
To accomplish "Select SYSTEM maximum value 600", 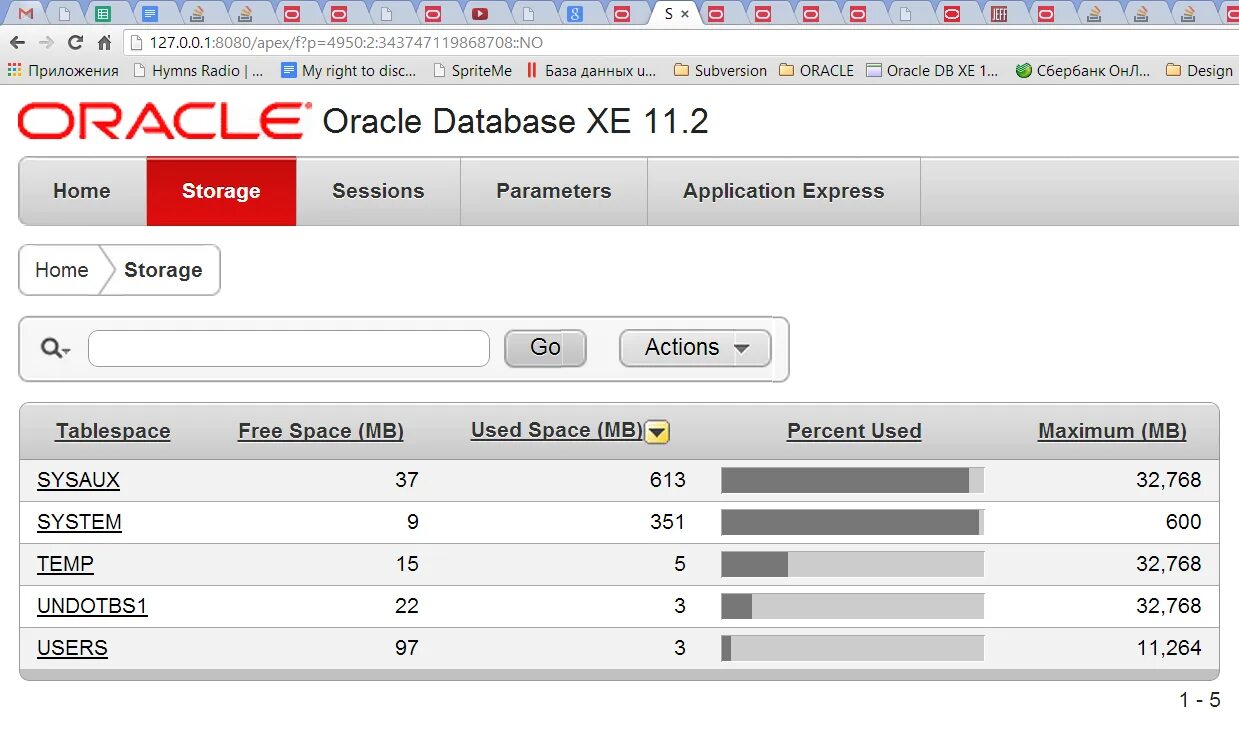I will (1183, 522).
